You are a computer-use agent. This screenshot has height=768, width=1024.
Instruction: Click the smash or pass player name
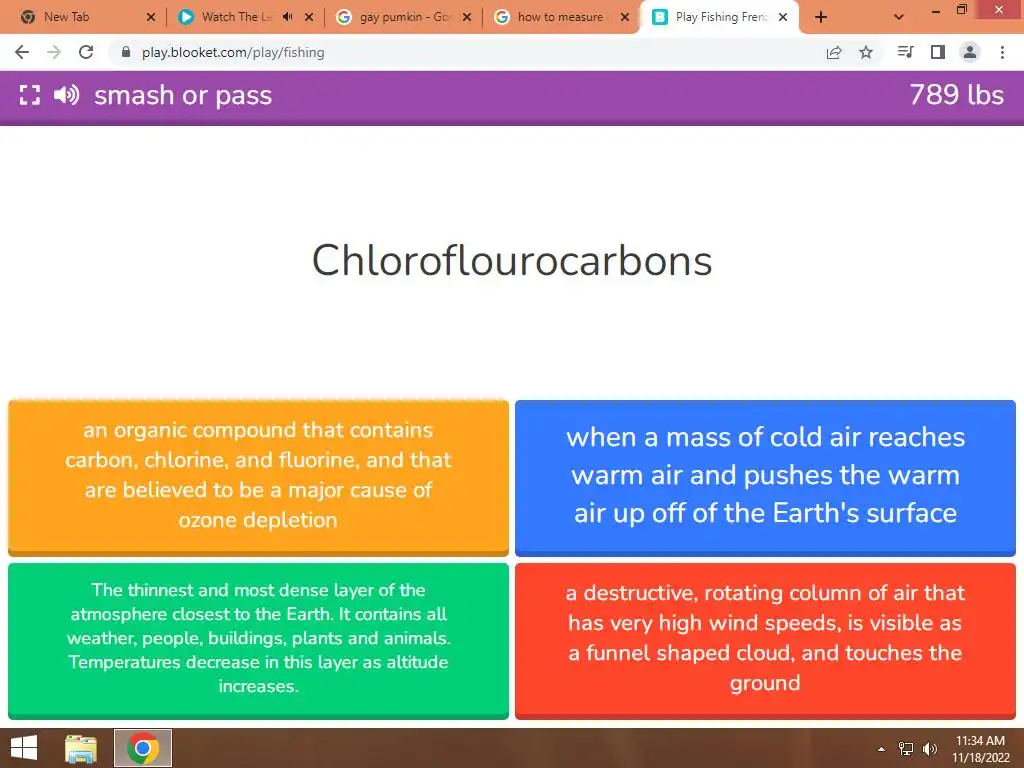click(183, 95)
